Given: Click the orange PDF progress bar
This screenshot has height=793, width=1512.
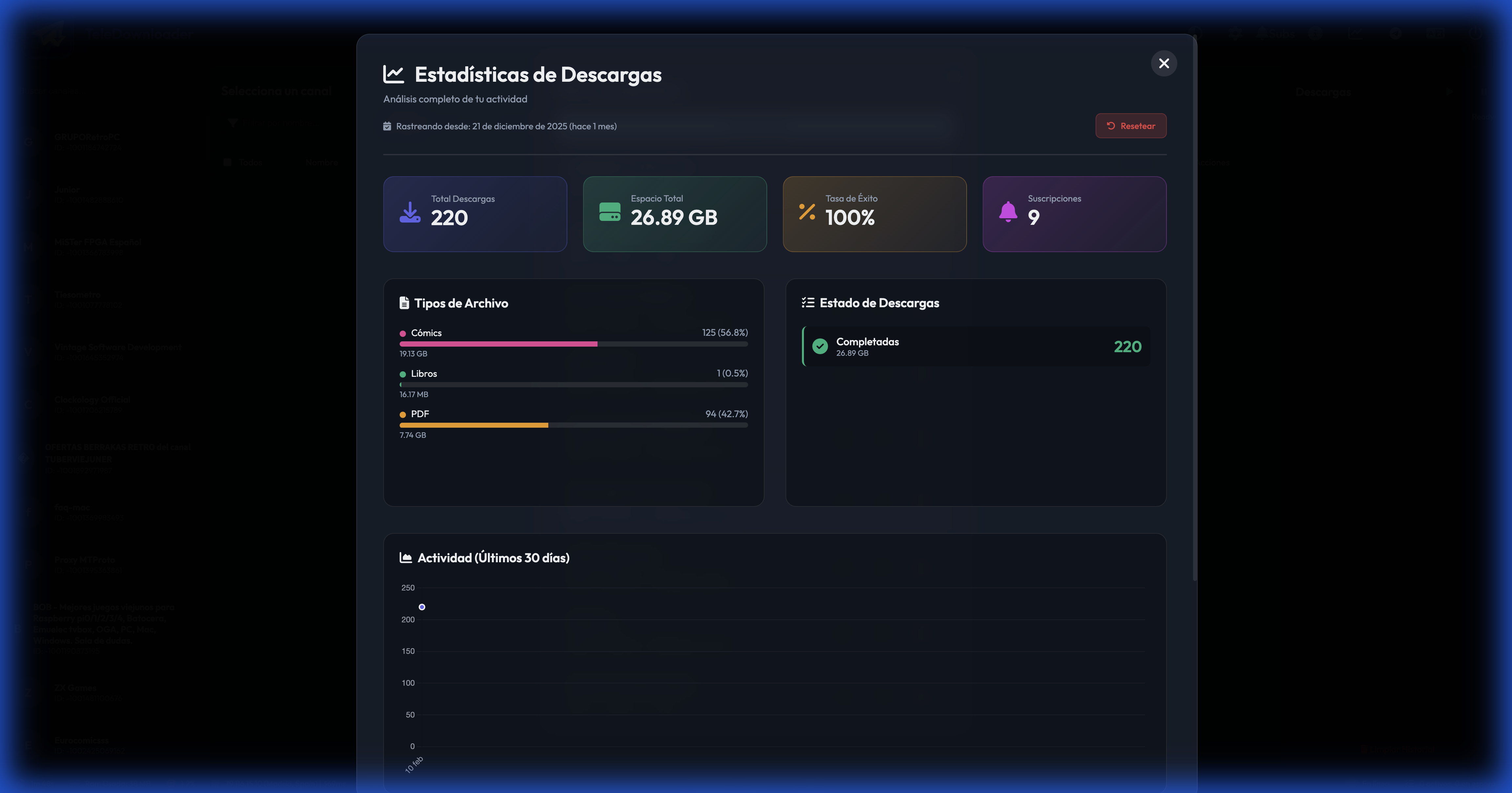Looking at the screenshot, I should coord(474,425).
